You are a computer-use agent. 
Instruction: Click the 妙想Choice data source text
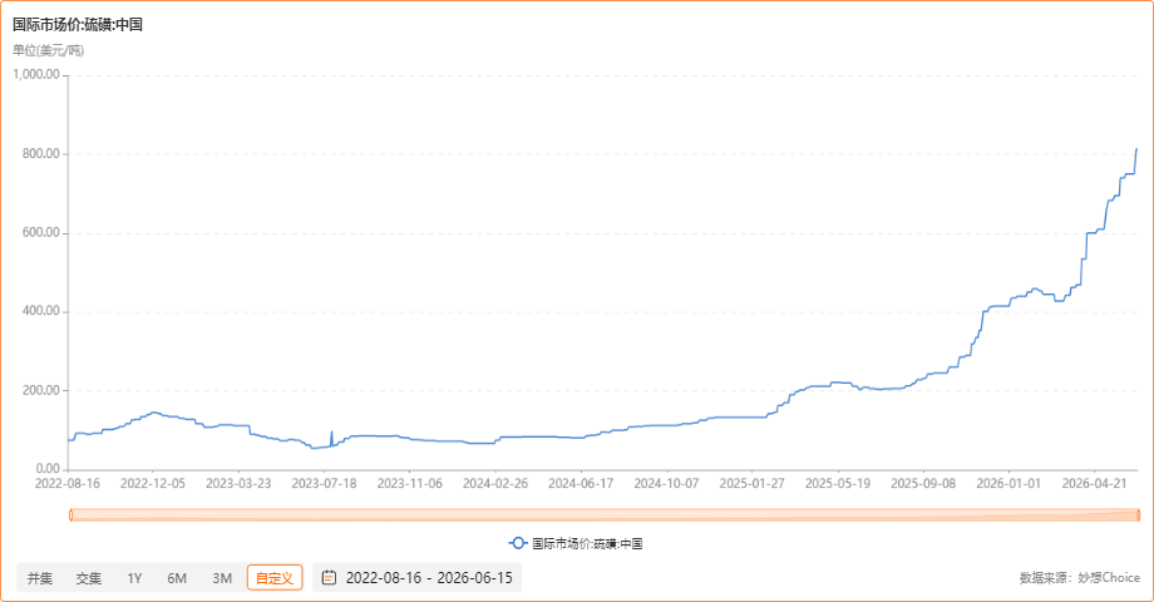pos(1108,578)
